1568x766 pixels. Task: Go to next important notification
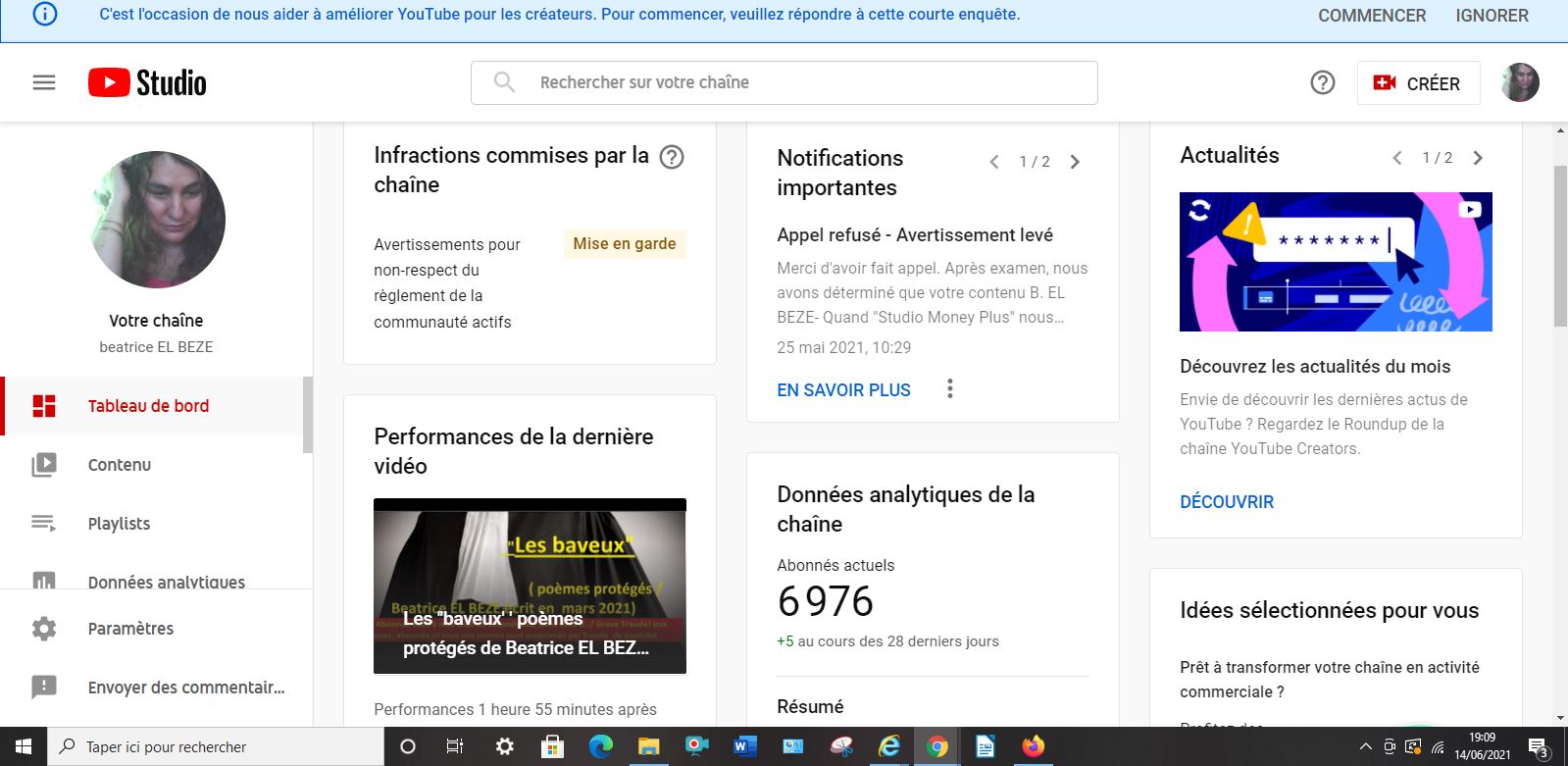pyautogui.click(x=1075, y=162)
